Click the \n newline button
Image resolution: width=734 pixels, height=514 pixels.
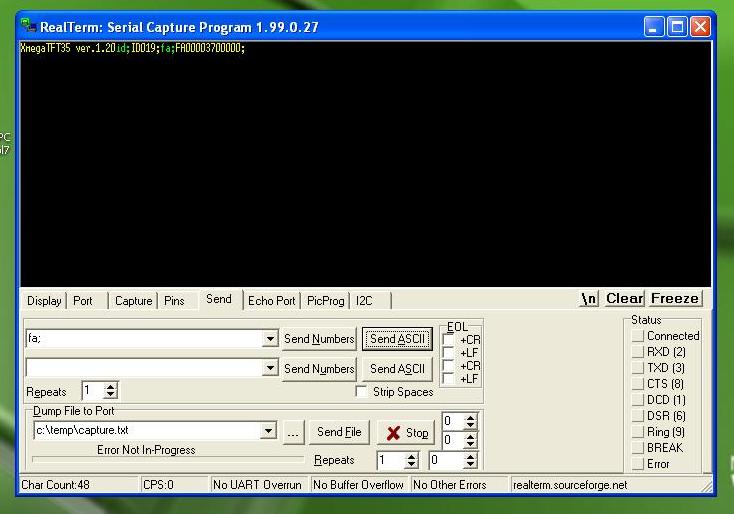tap(589, 299)
